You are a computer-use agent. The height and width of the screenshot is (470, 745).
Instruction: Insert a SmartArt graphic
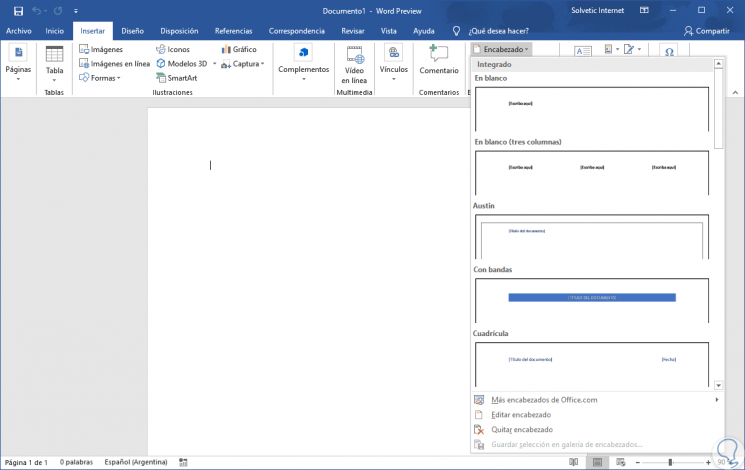(176, 78)
